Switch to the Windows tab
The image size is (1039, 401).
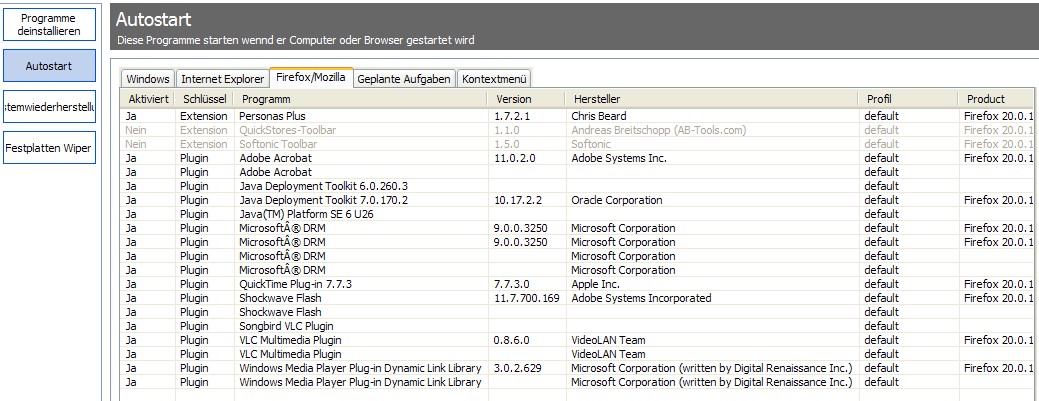pos(148,79)
